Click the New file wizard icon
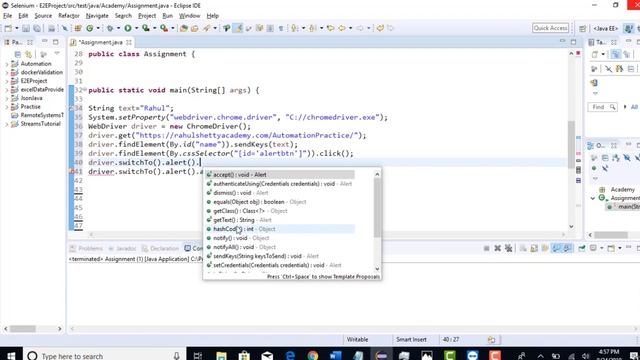The width and height of the screenshot is (640, 360). click(x=8, y=28)
